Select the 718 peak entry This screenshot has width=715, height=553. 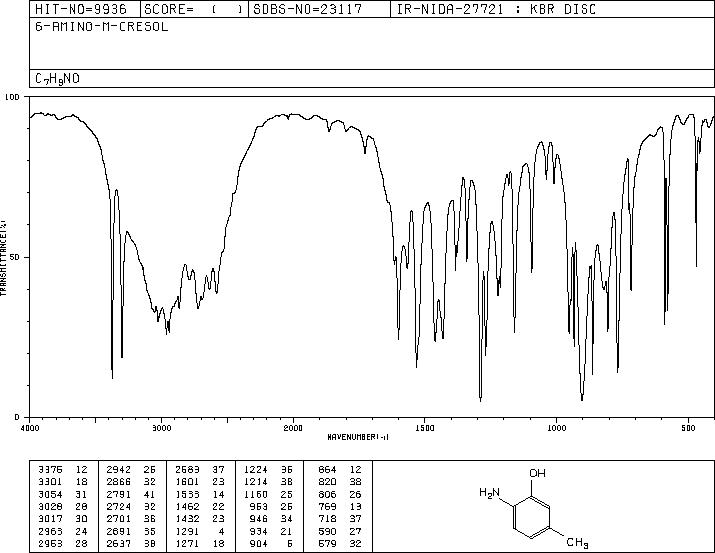(340, 519)
